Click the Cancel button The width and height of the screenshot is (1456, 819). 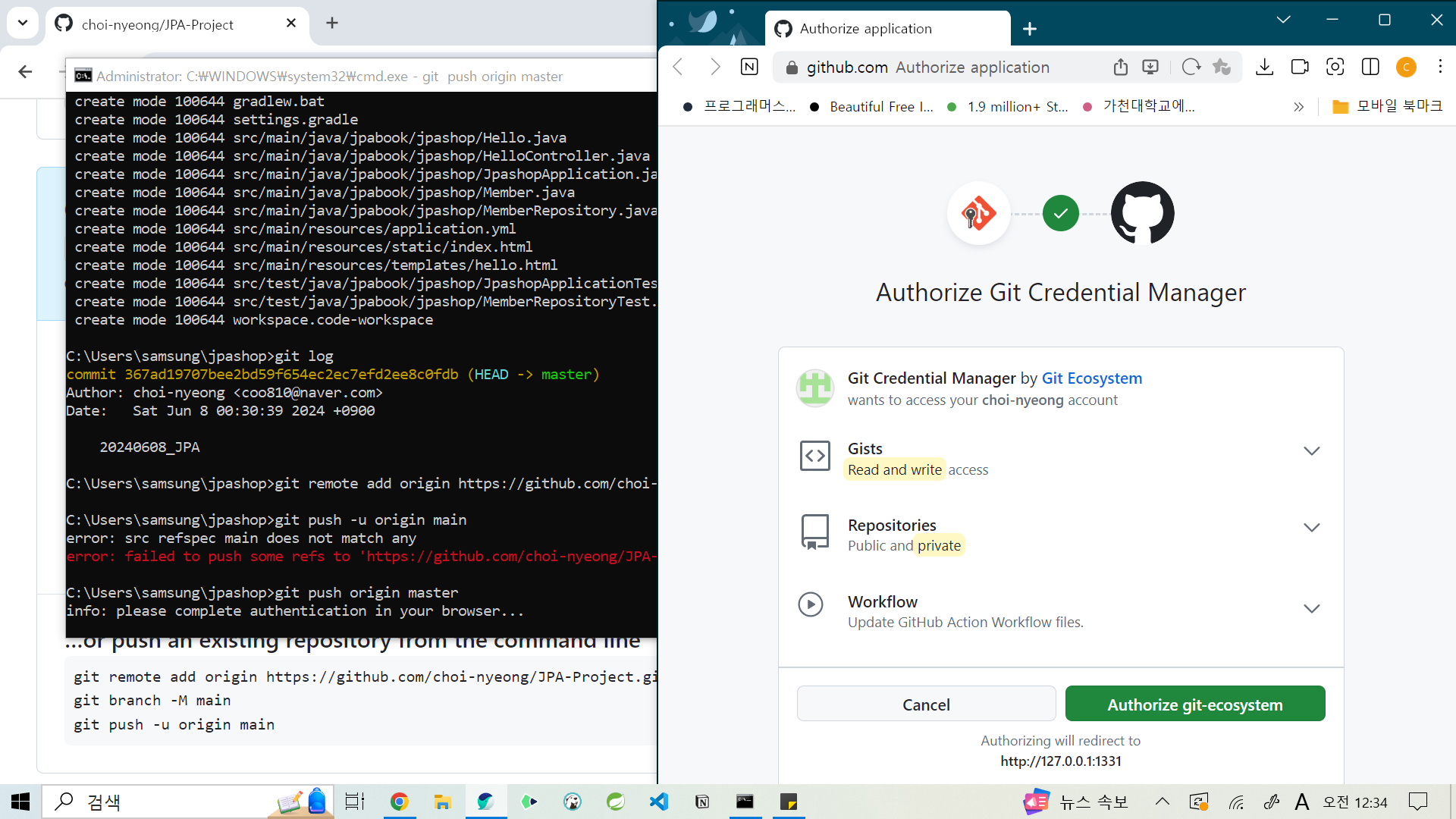coord(926,704)
